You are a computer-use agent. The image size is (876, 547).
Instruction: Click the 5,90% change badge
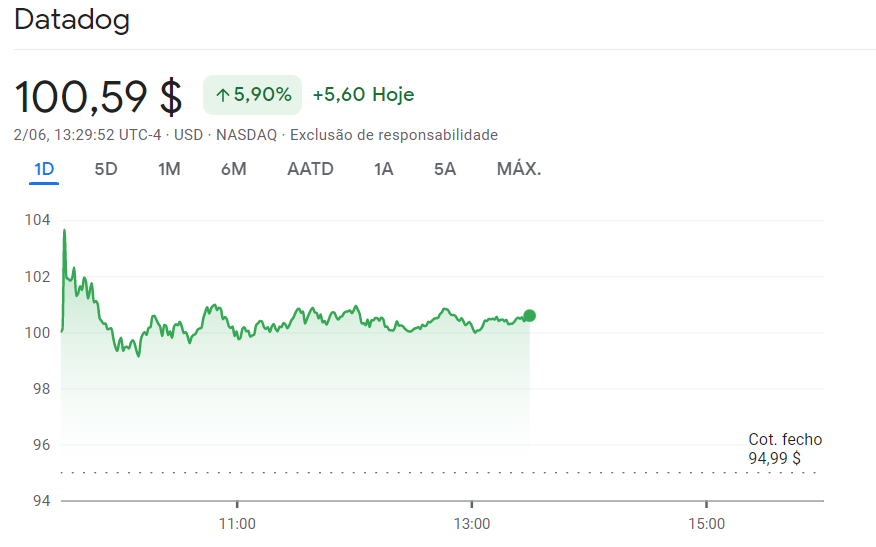click(253, 95)
